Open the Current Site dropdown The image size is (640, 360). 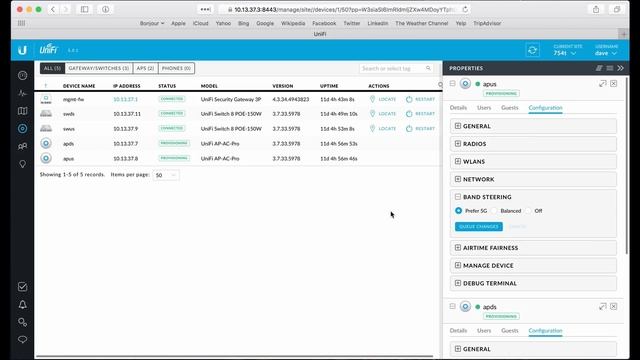click(x=567, y=51)
